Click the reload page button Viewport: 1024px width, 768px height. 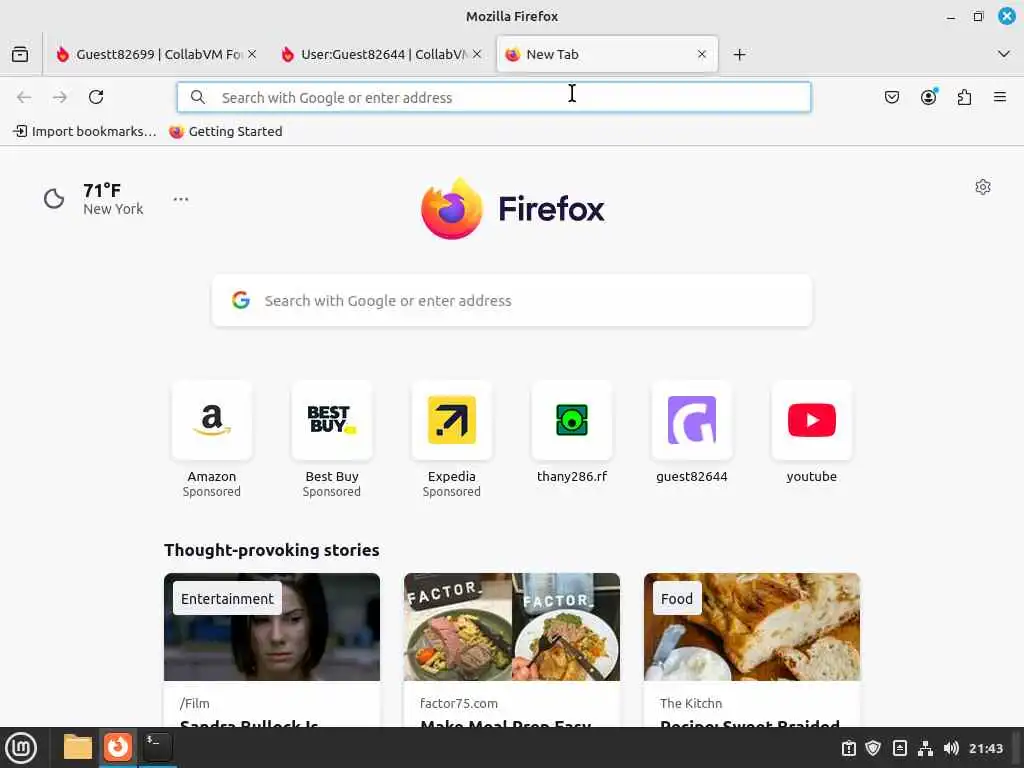tap(96, 97)
